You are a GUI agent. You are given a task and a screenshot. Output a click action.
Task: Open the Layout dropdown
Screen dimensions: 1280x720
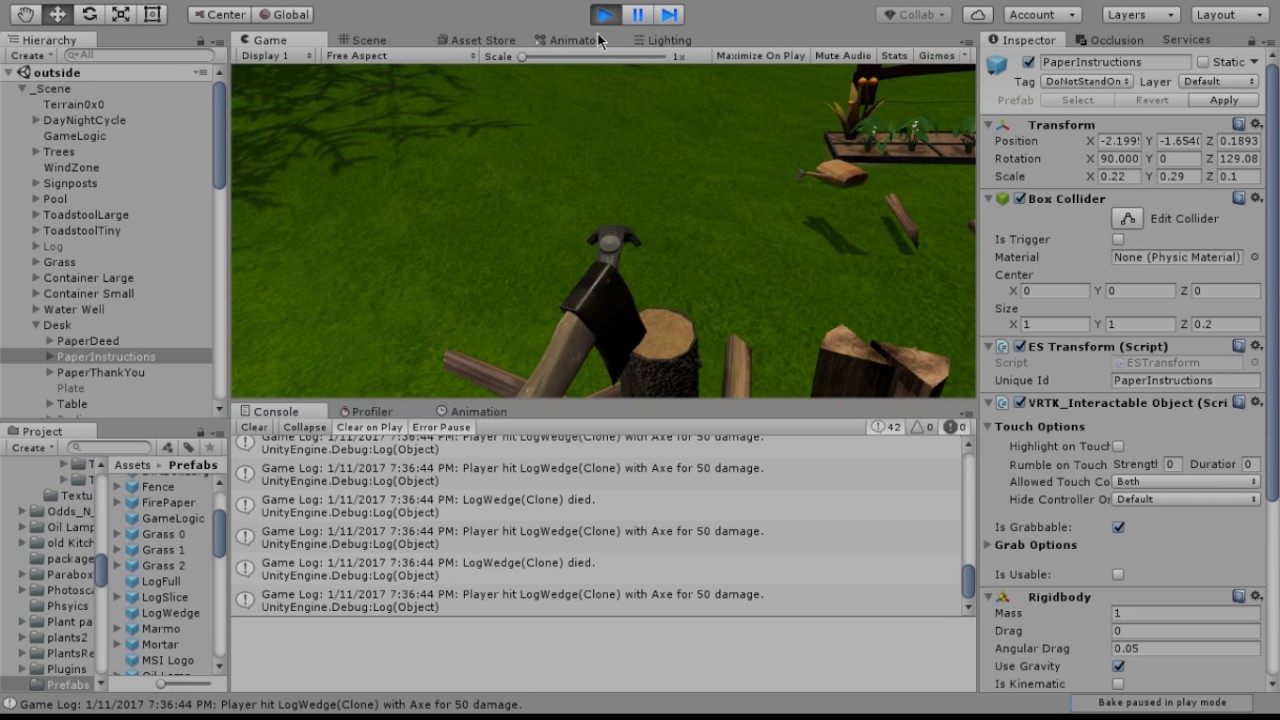pyautogui.click(x=1230, y=15)
